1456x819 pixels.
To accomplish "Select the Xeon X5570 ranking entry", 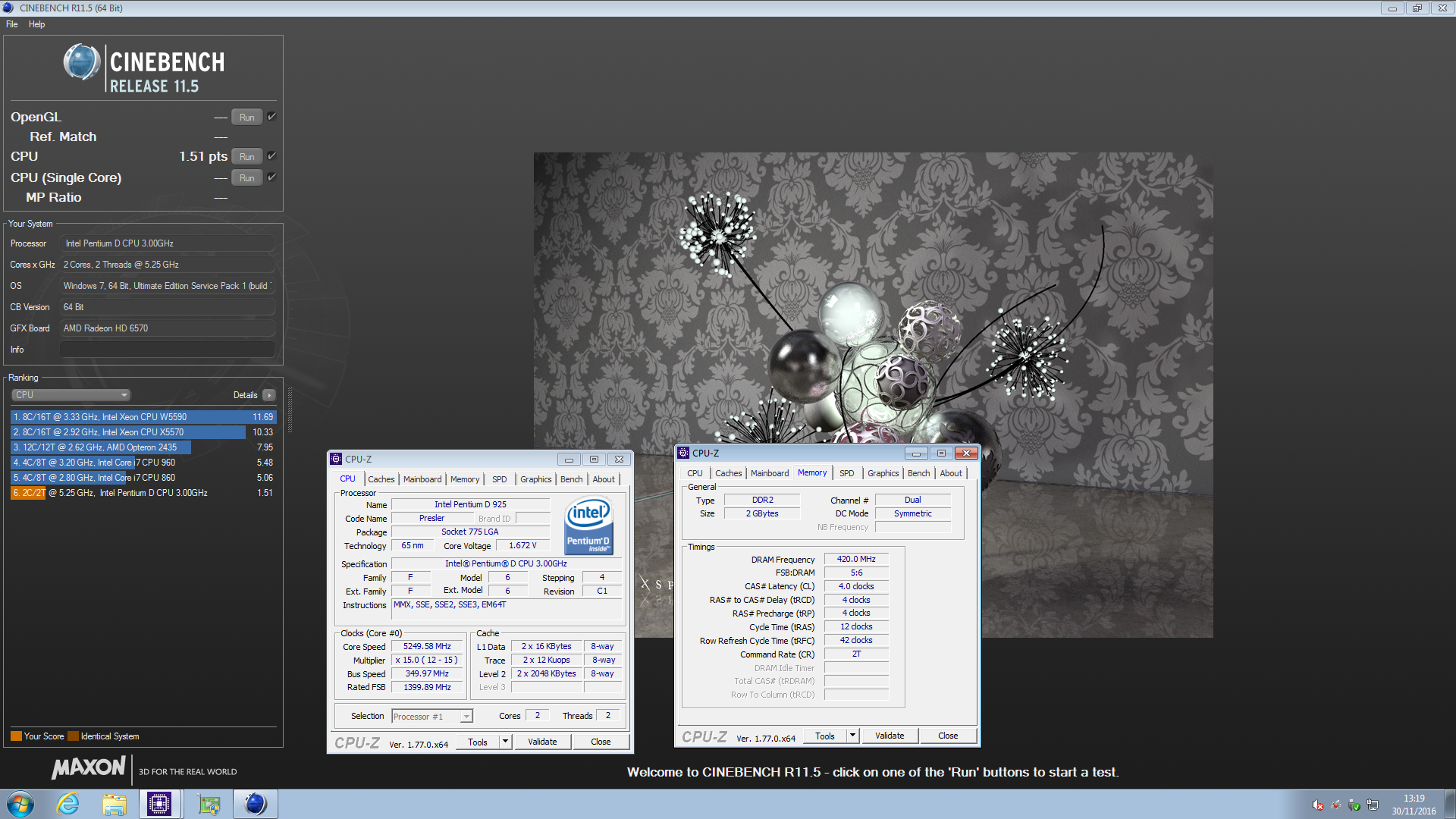I will pos(143,432).
